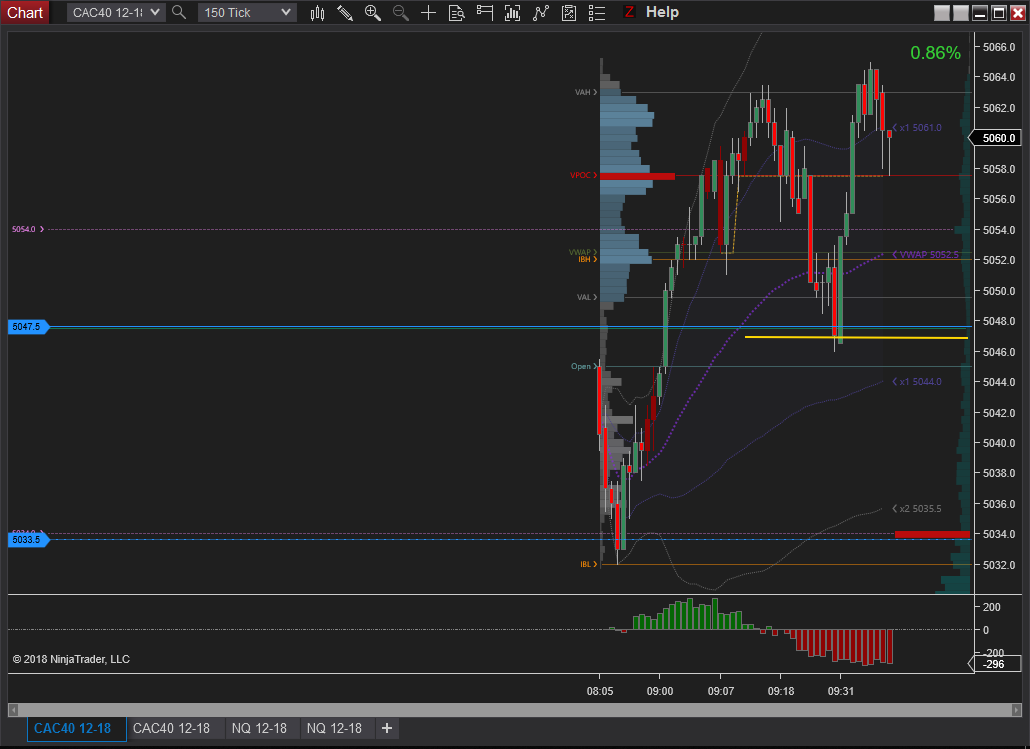This screenshot has width=1030, height=749.
Task: Minimize the chart window
Action: pos(980,13)
